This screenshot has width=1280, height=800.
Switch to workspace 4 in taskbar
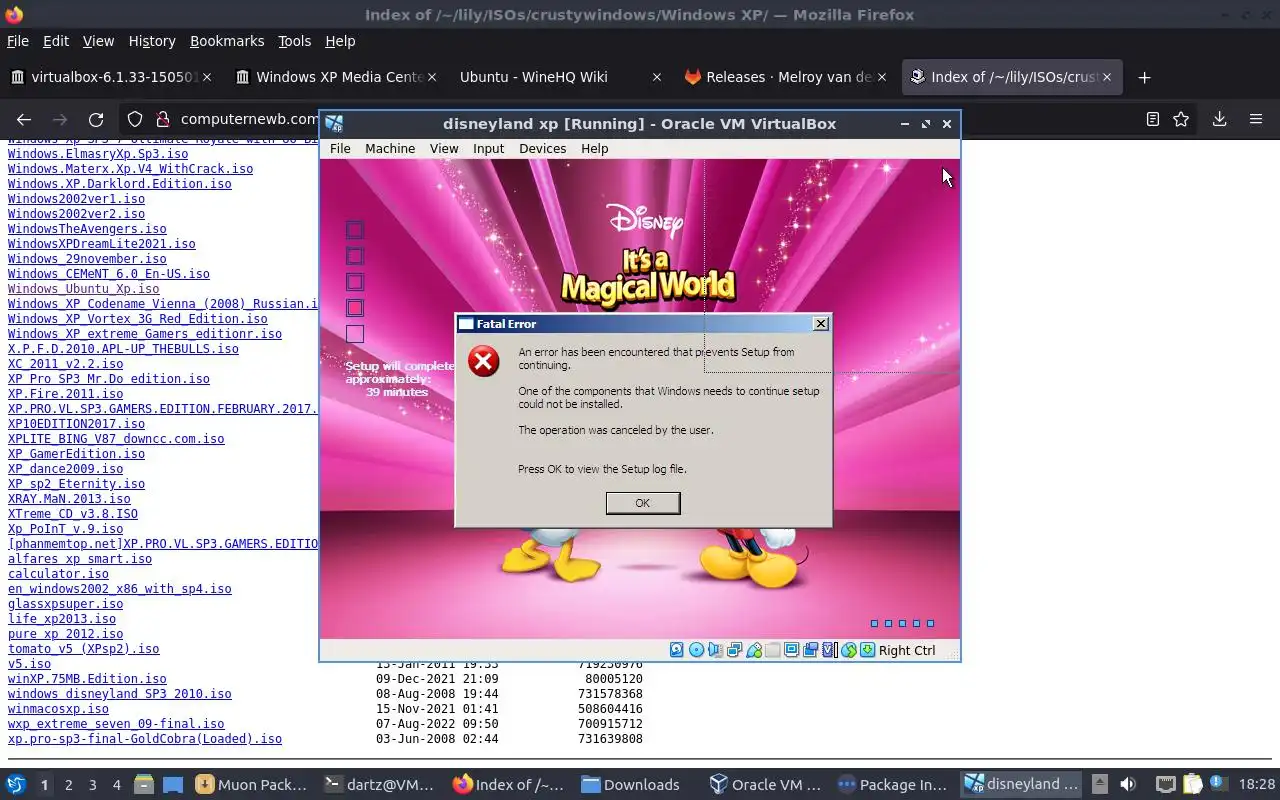tap(116, 785)
